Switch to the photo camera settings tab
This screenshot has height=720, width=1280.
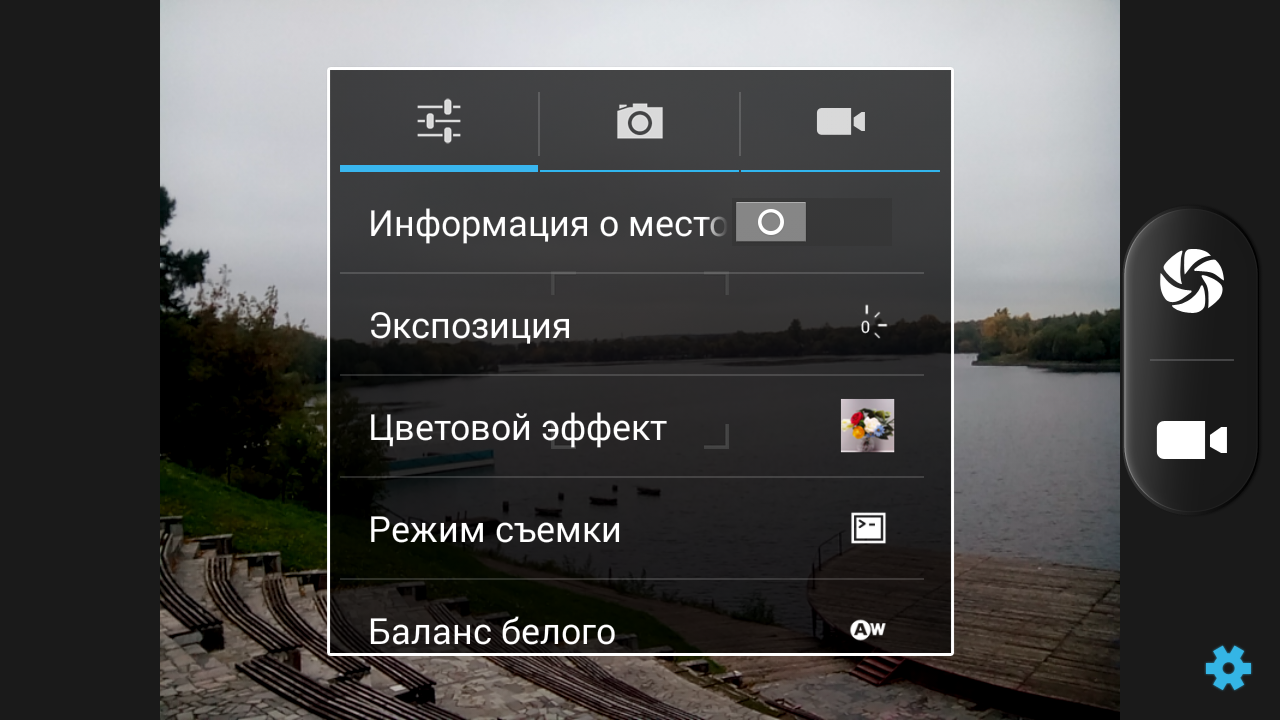pos(640,122)
